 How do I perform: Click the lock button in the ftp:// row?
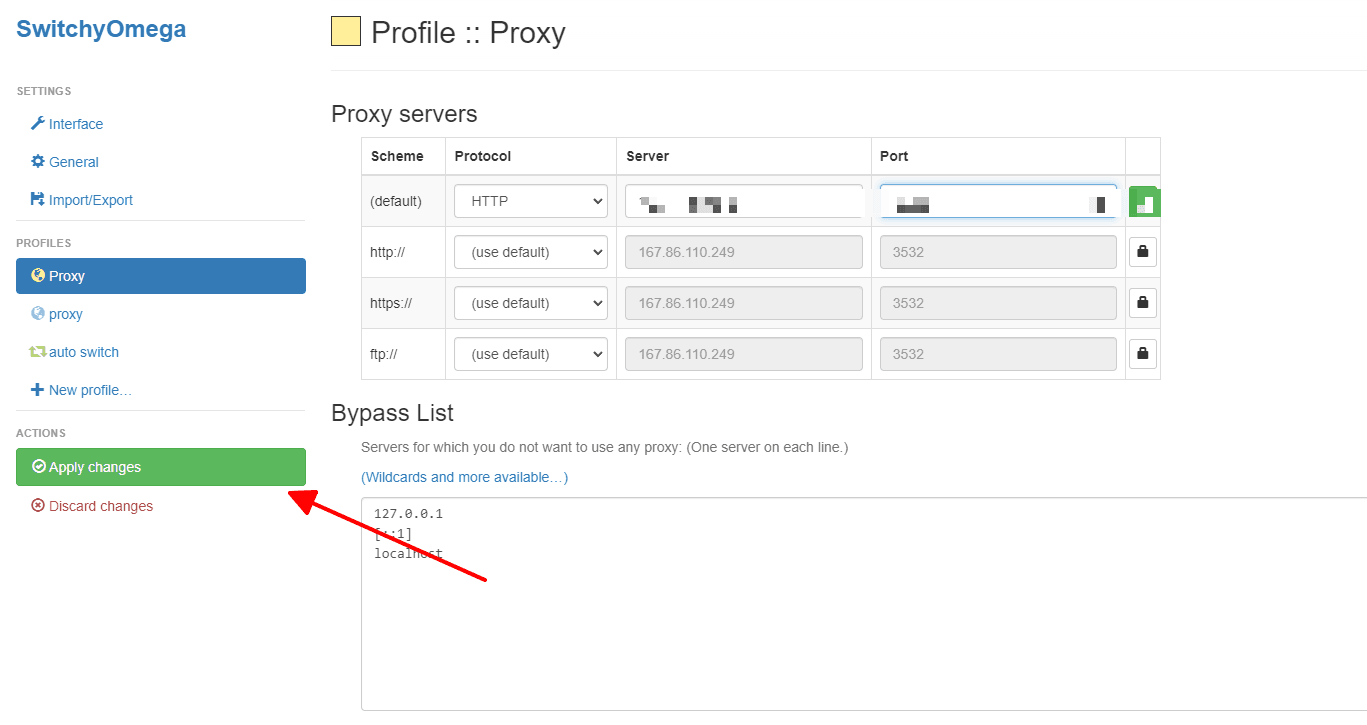(1143, 354)
